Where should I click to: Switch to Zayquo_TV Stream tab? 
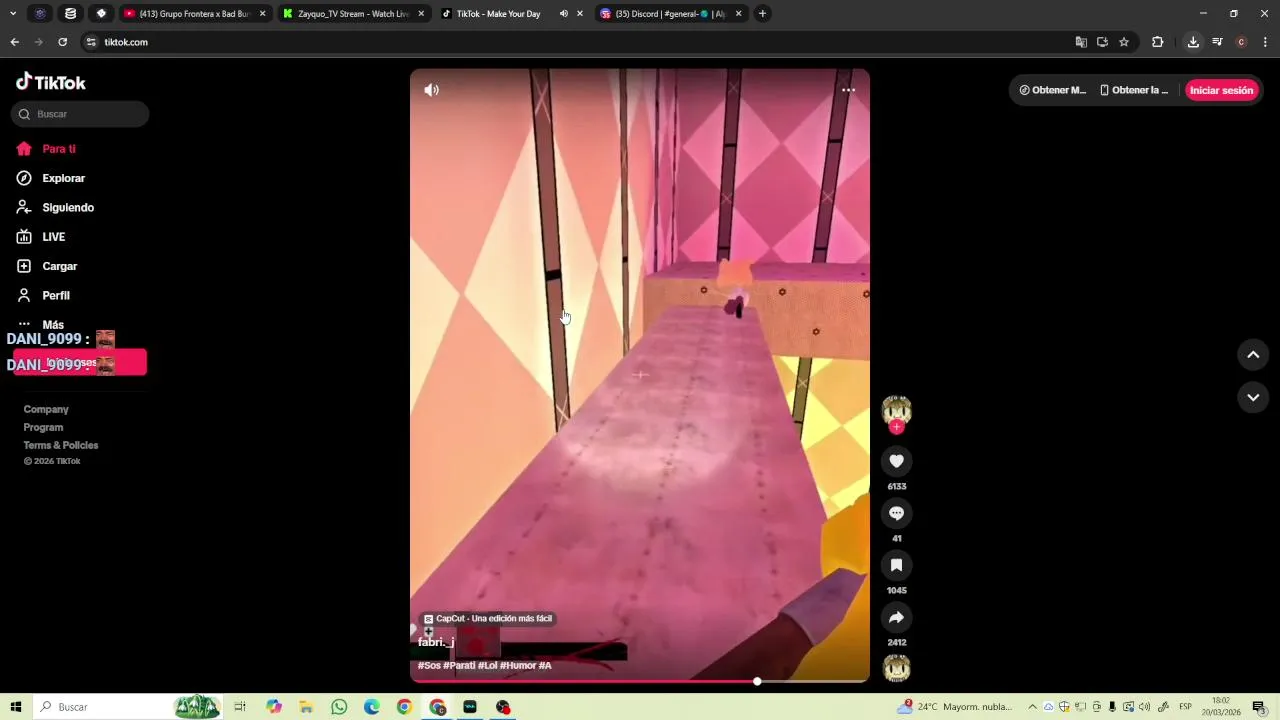point(354,14)
